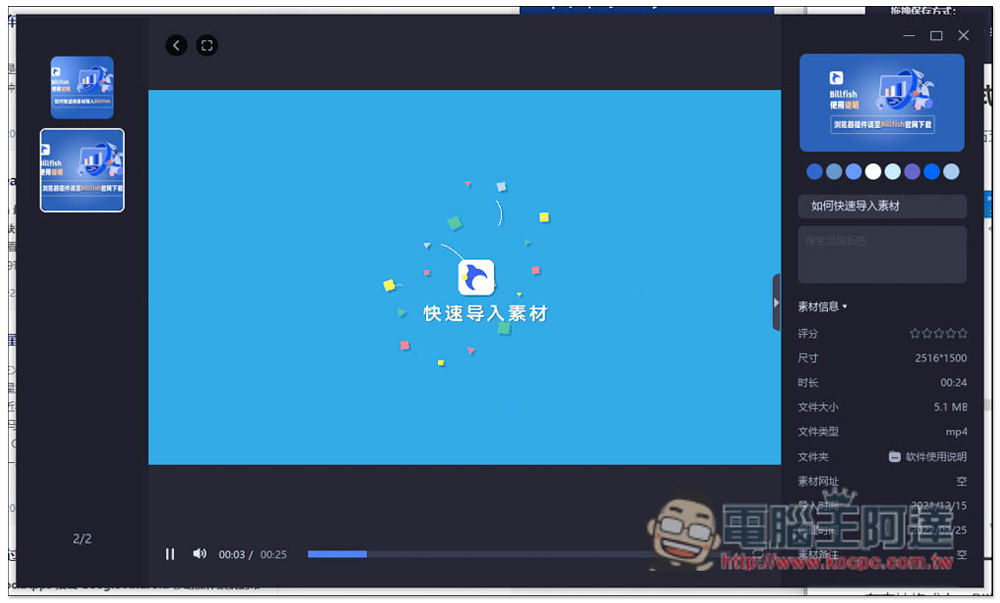Screen dimensions: 1000x603
Task: Click the current time 00:03 label
Action: click(232, 555)
